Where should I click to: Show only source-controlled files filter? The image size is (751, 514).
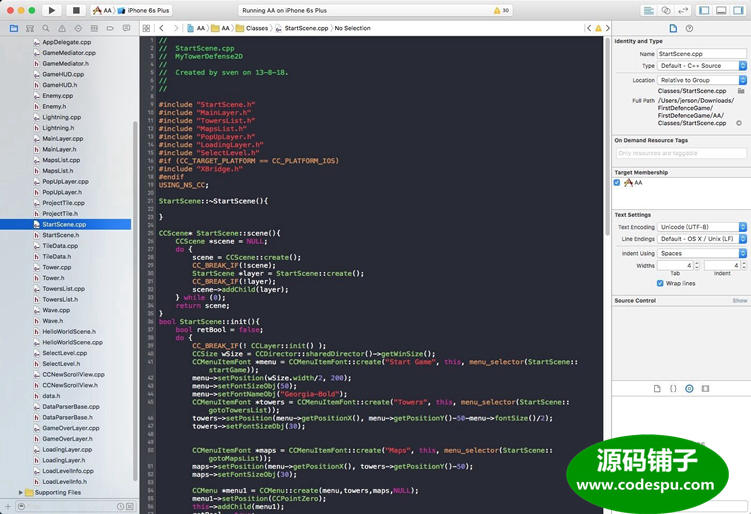(x=130, y=506)
